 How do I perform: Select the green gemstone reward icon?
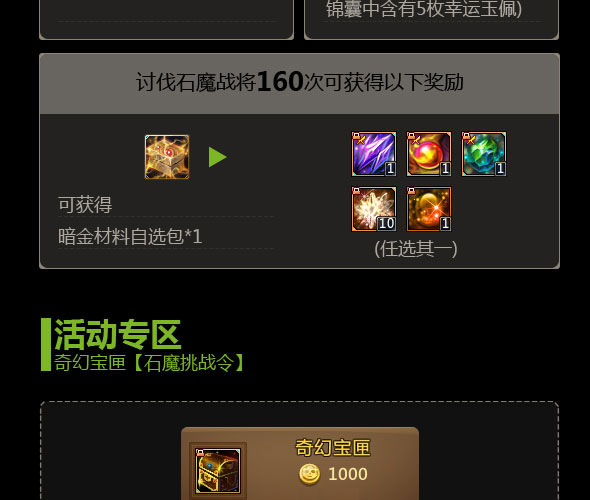(484, 154)
